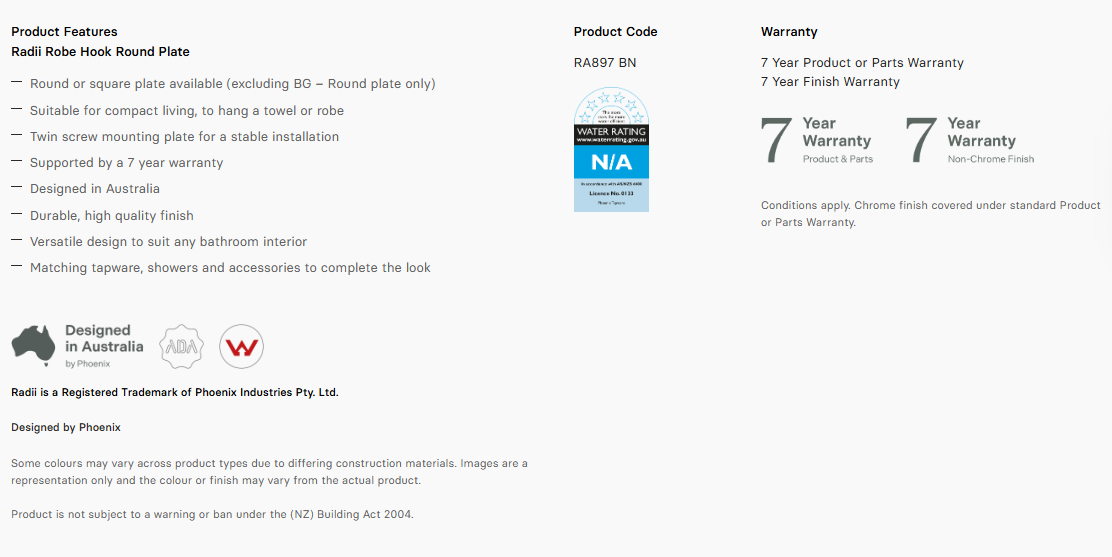The image size is (1112, 557).
Task: Click the ADA badge icon
Action: (x=182, y=347)
